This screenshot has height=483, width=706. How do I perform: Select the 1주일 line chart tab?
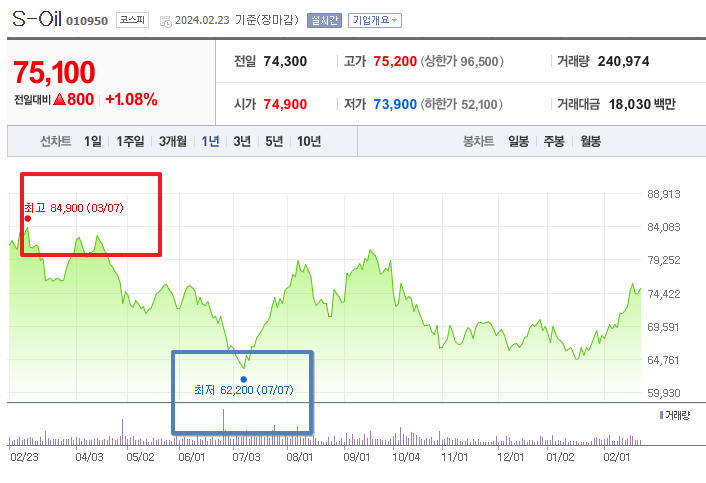131,141
